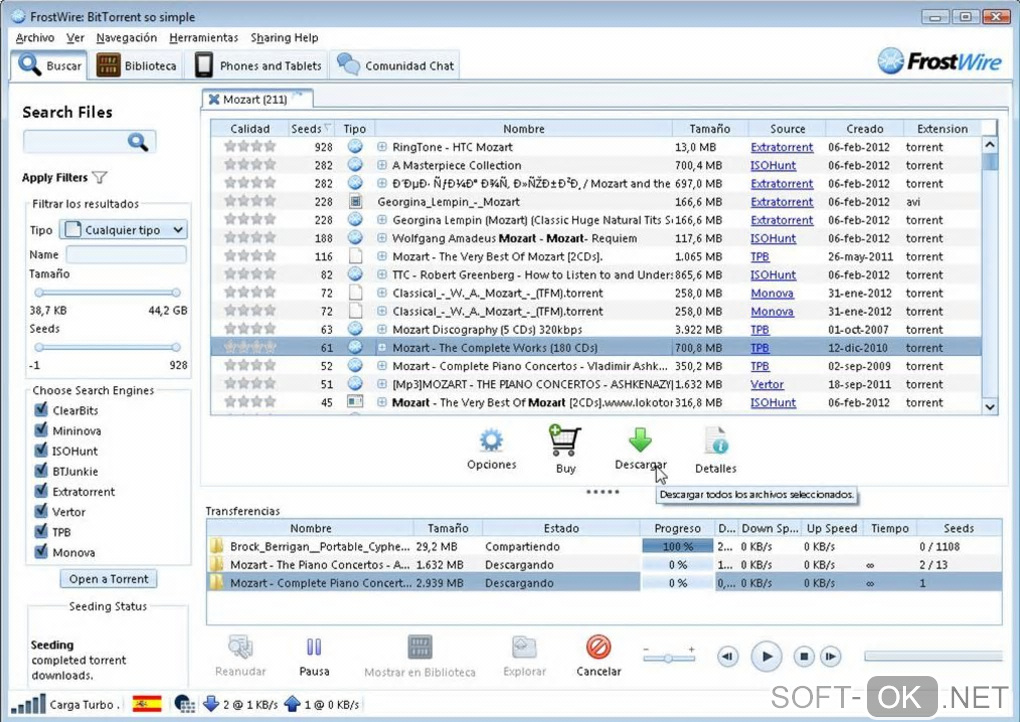The height and width of the screenshot is (722, 1020).
Task: Click the 'Open a Torrent' button
Action: pyautogui.click(x=109, y=579)
